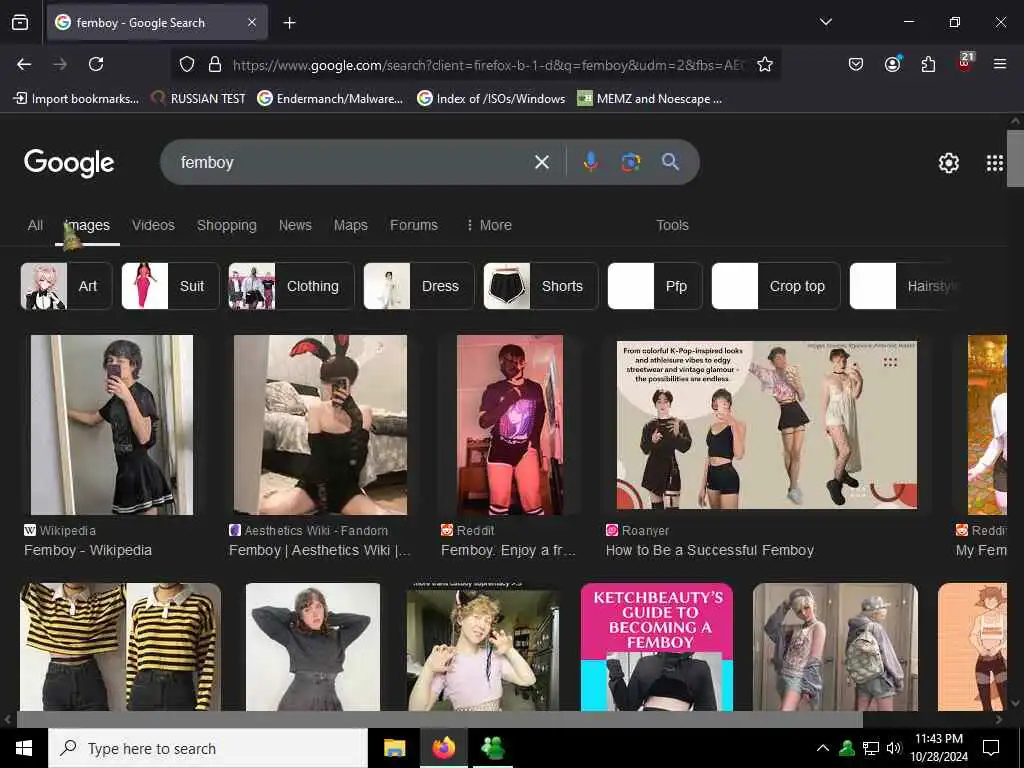Switch to the Forums tab
Viewport: 1024px width, 768px height.
pos(413,225)
